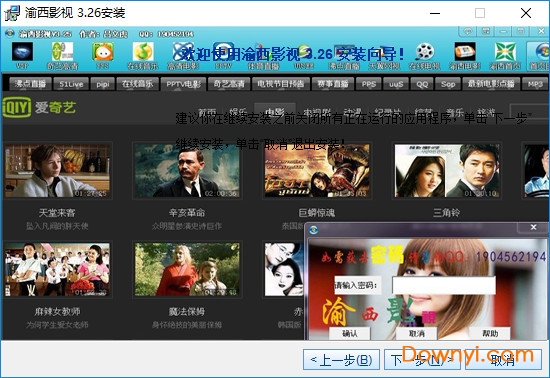The width and height of the screenshot is (550, 378).
Task: Select the 最新电影点播 tab
Action: (x=491, y=84)
